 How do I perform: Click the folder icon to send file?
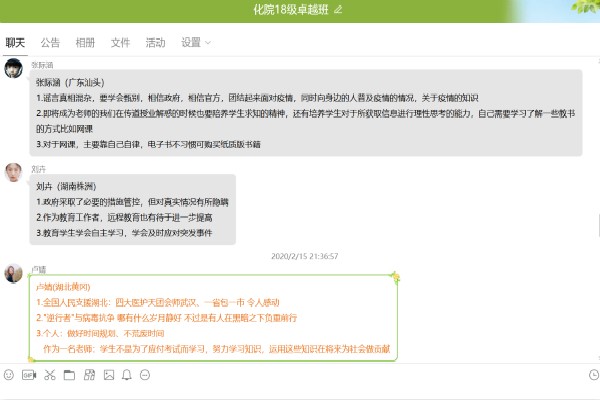point(68,375)
